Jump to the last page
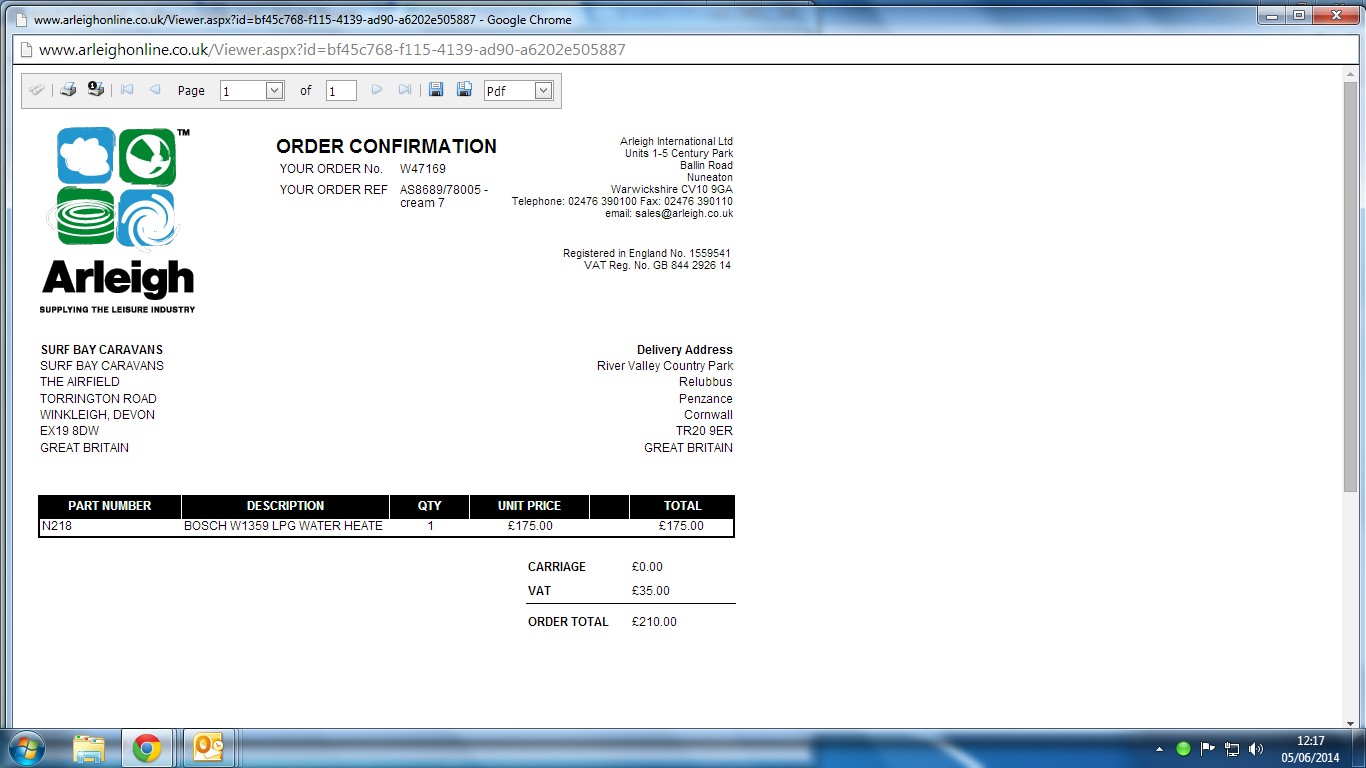The height and width of the screenshot is (768, 1366). coord(405,90)
